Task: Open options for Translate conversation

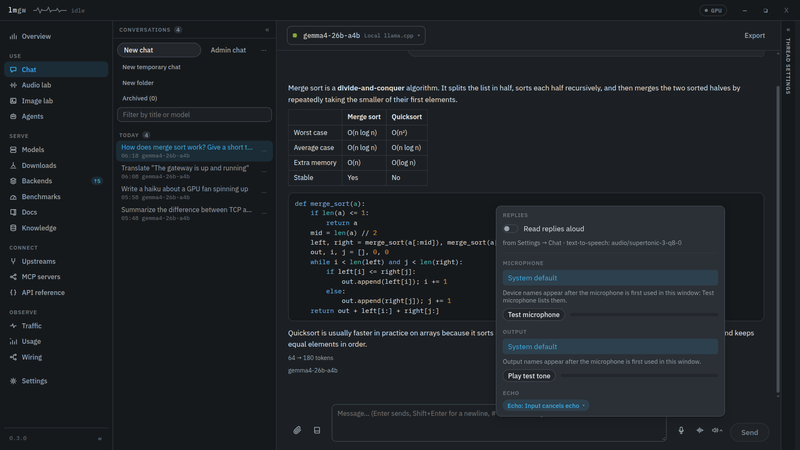Action: click(264, 172)
